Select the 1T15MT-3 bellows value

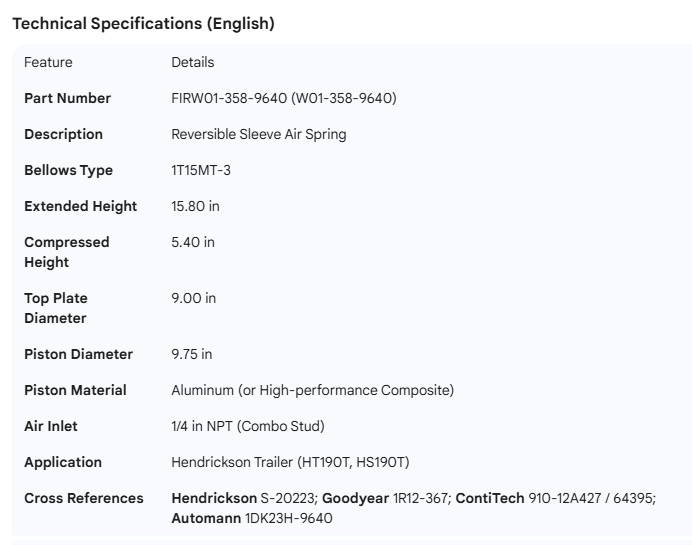[x=201, y=170]
